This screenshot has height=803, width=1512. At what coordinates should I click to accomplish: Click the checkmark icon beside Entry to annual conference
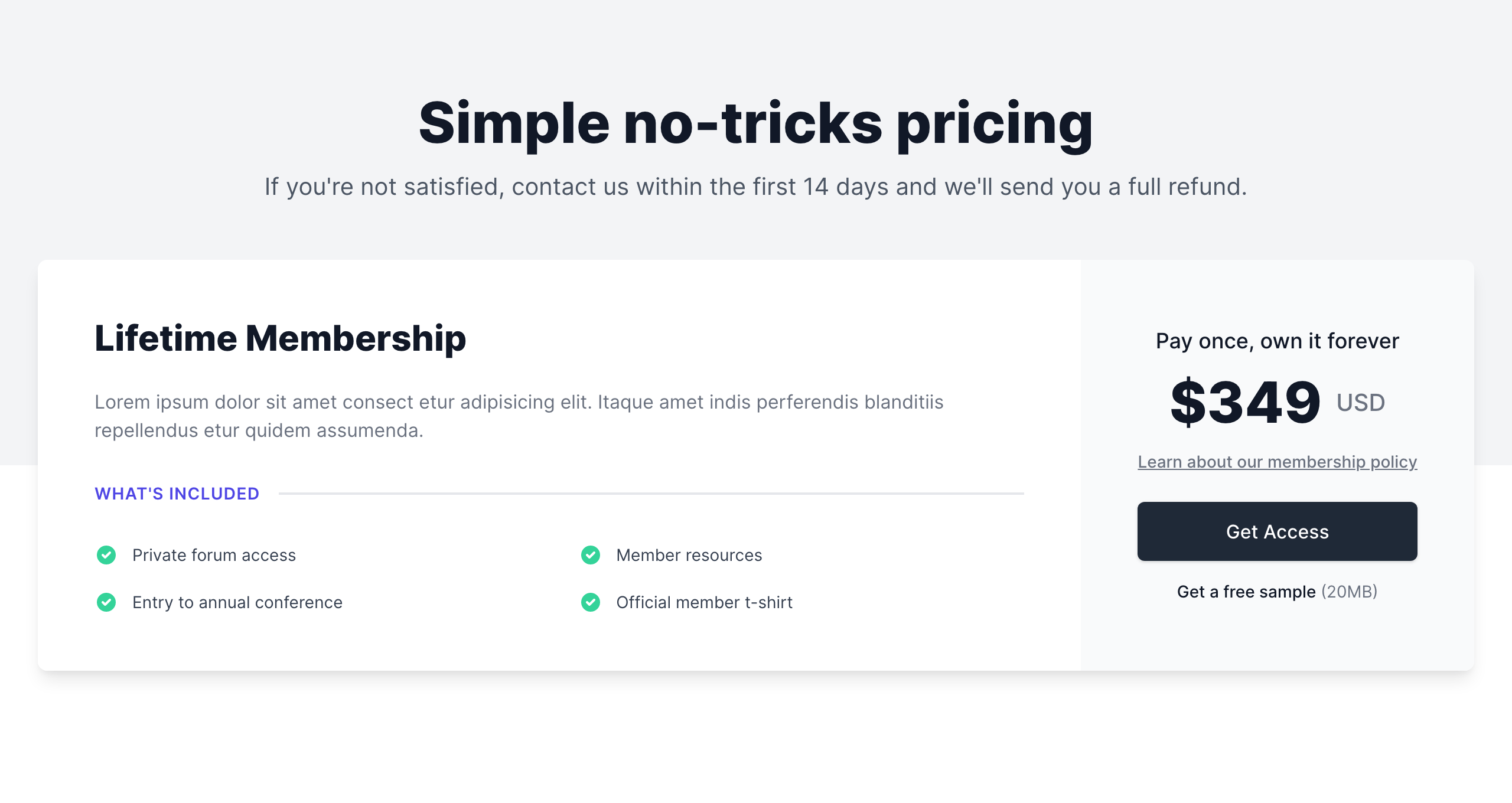106,602
